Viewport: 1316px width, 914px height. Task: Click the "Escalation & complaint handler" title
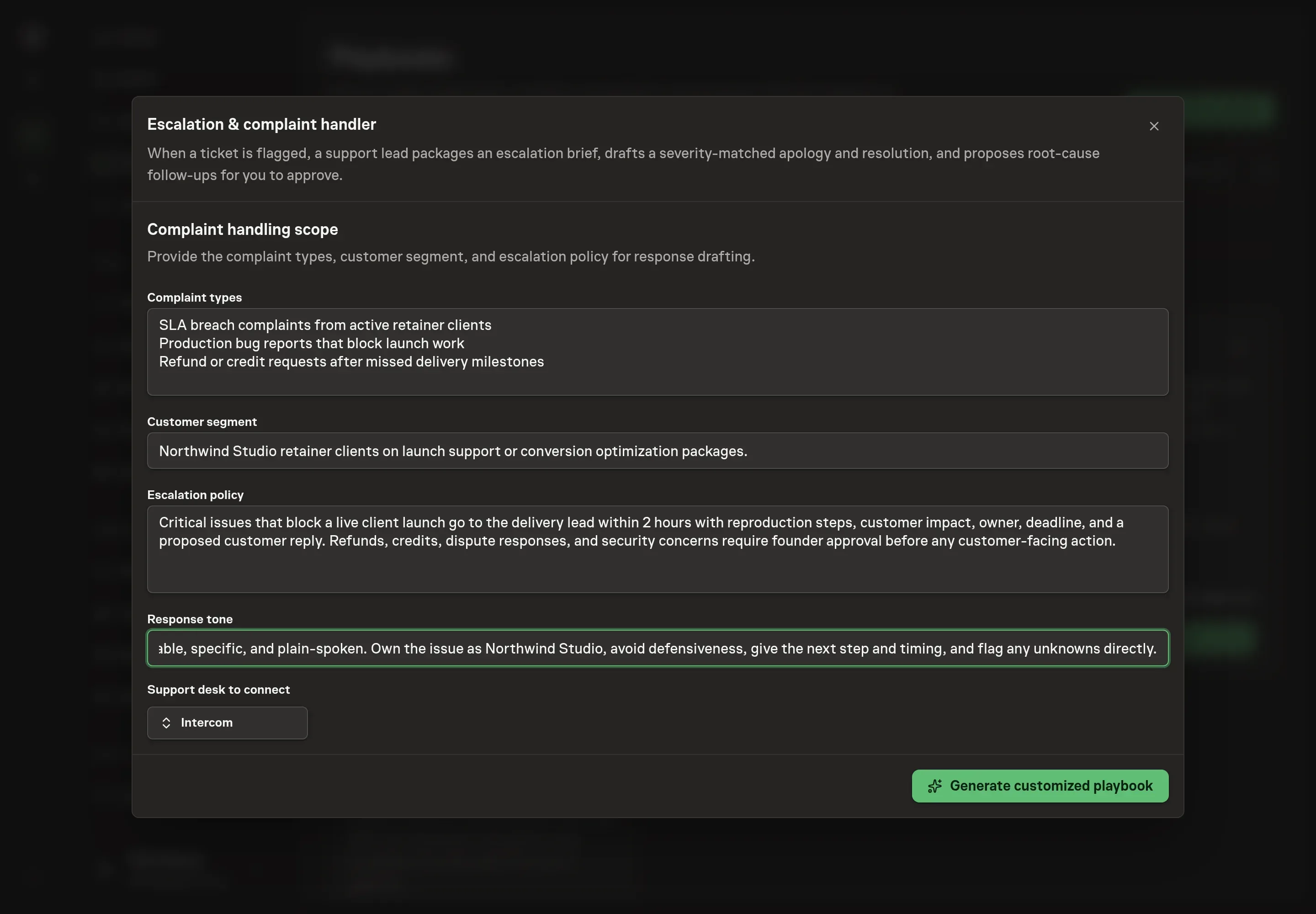[261, 124]
